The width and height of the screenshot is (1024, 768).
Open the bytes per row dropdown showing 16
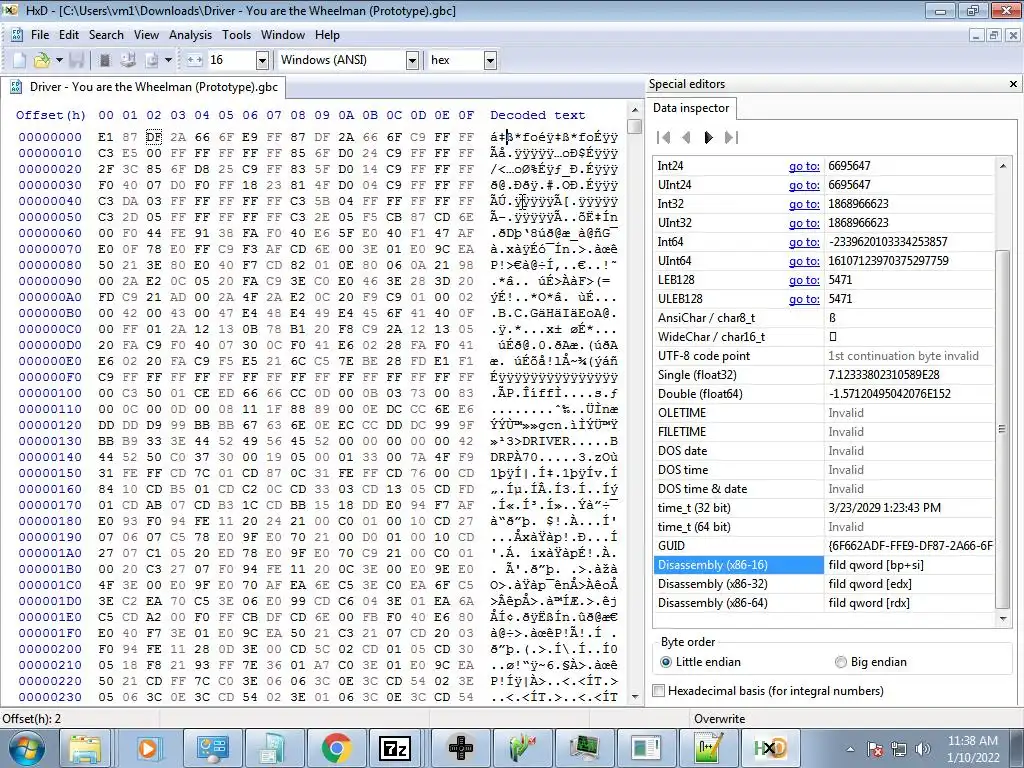click(262, 60)
